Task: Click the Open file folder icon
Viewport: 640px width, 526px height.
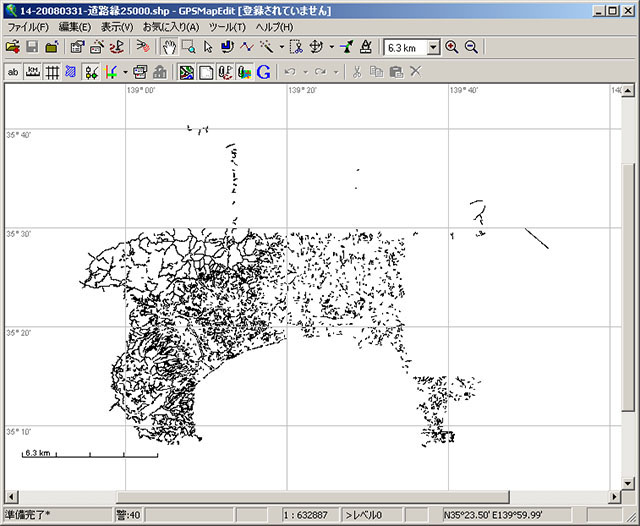Action: pos(12,47)
